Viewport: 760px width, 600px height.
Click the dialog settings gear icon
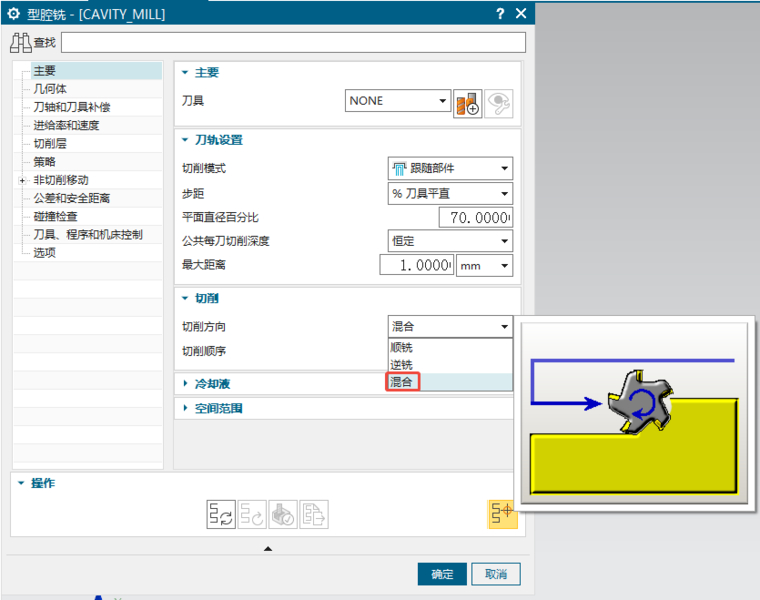pyautogui.click(x=14, y=14)
